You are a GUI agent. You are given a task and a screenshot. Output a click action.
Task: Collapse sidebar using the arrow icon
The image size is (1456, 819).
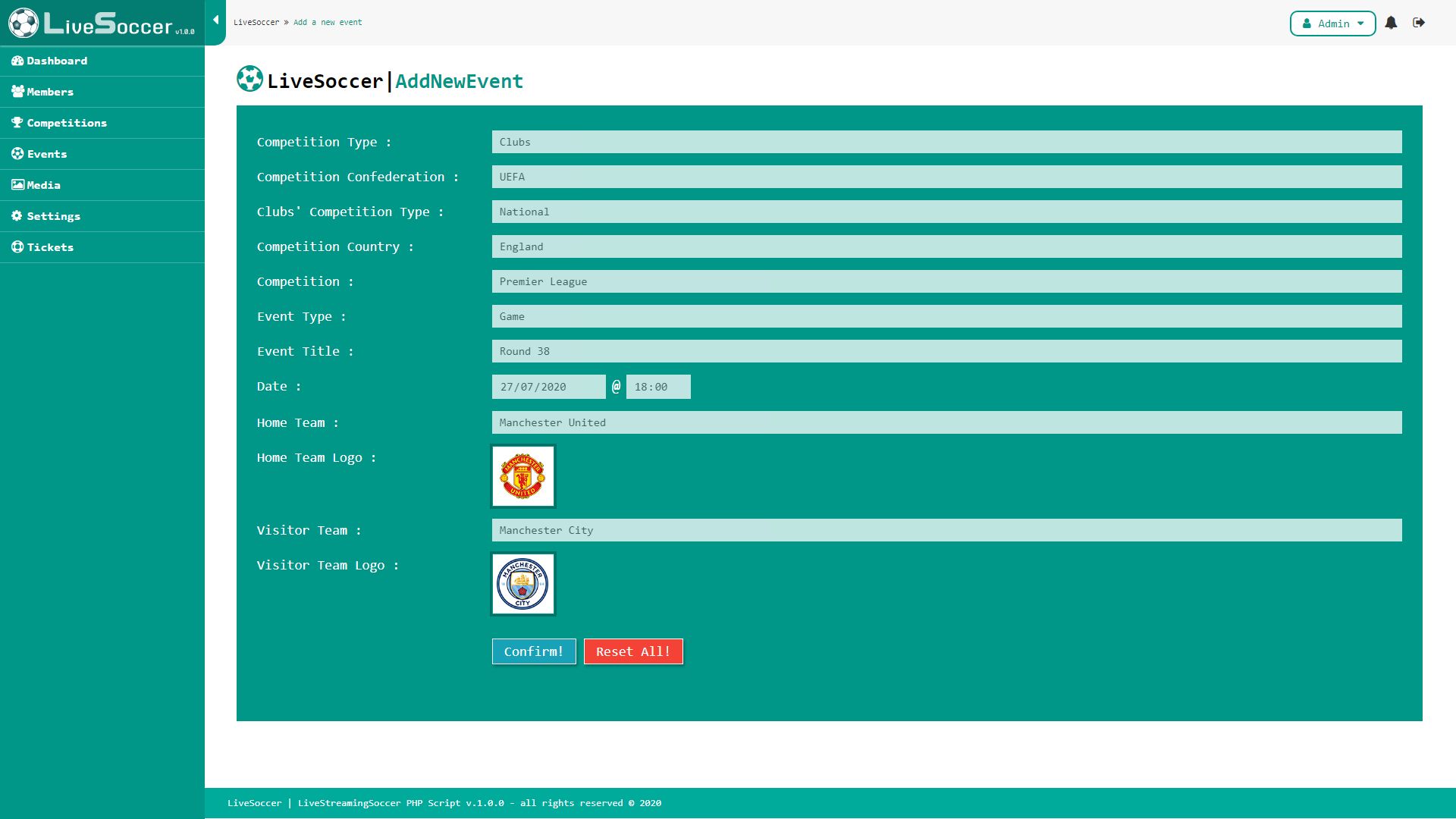215,20
